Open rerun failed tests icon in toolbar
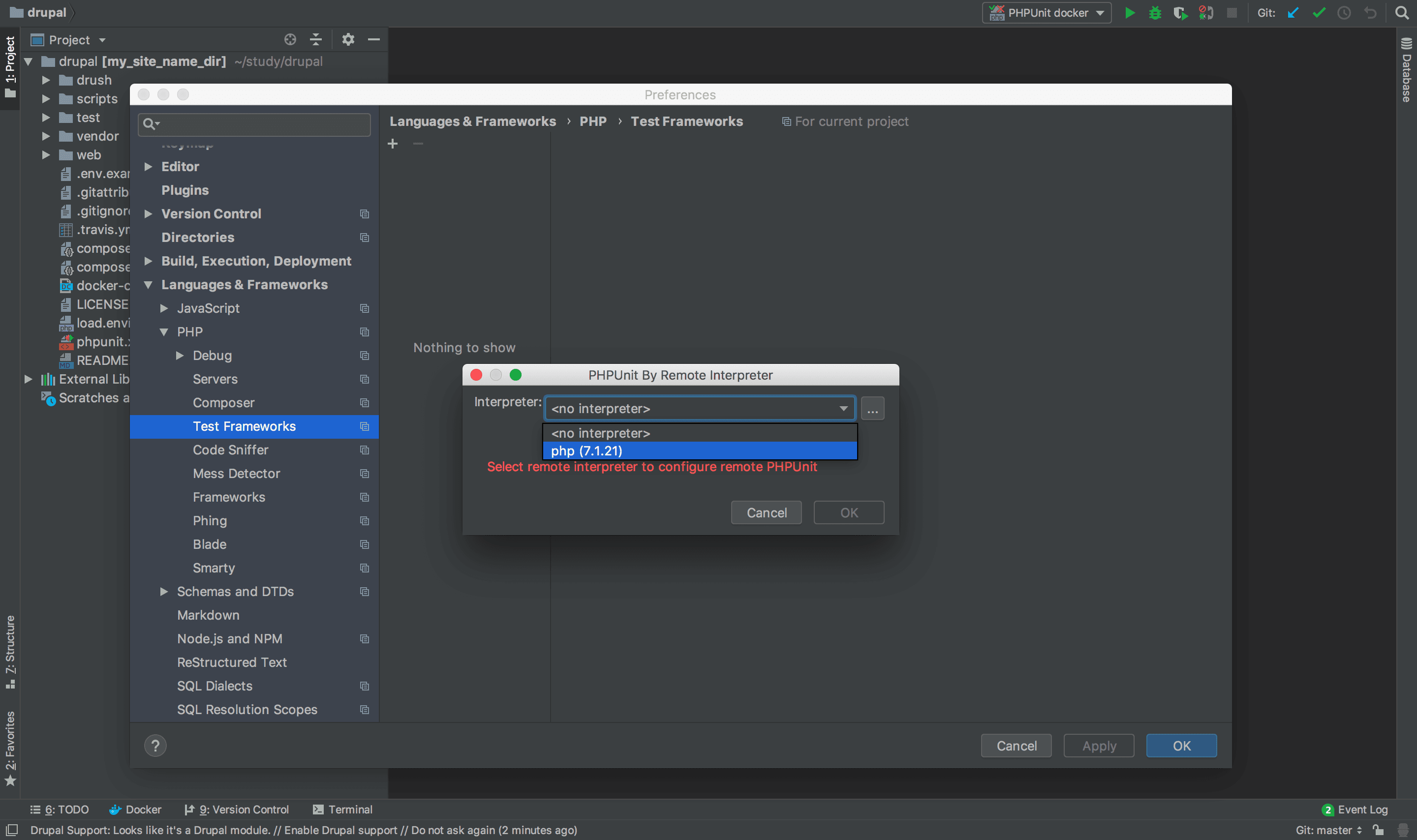 [x=1206, y=12]
